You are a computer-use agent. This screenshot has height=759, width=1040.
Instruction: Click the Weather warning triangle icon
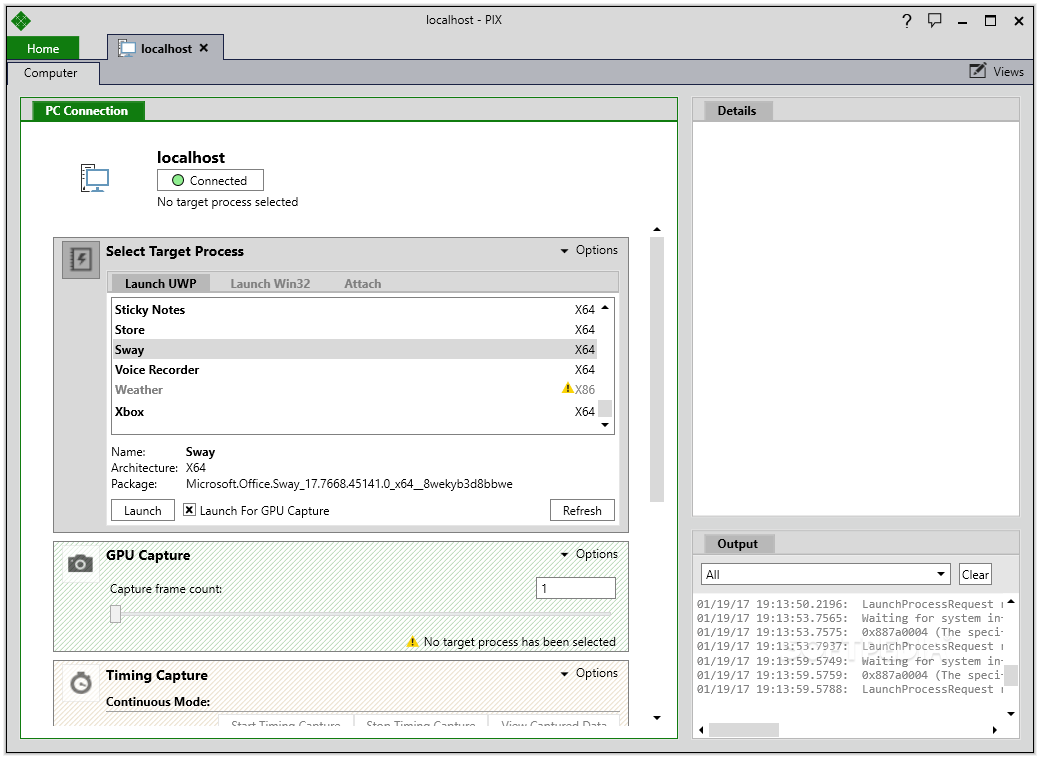tap(568, 388)
